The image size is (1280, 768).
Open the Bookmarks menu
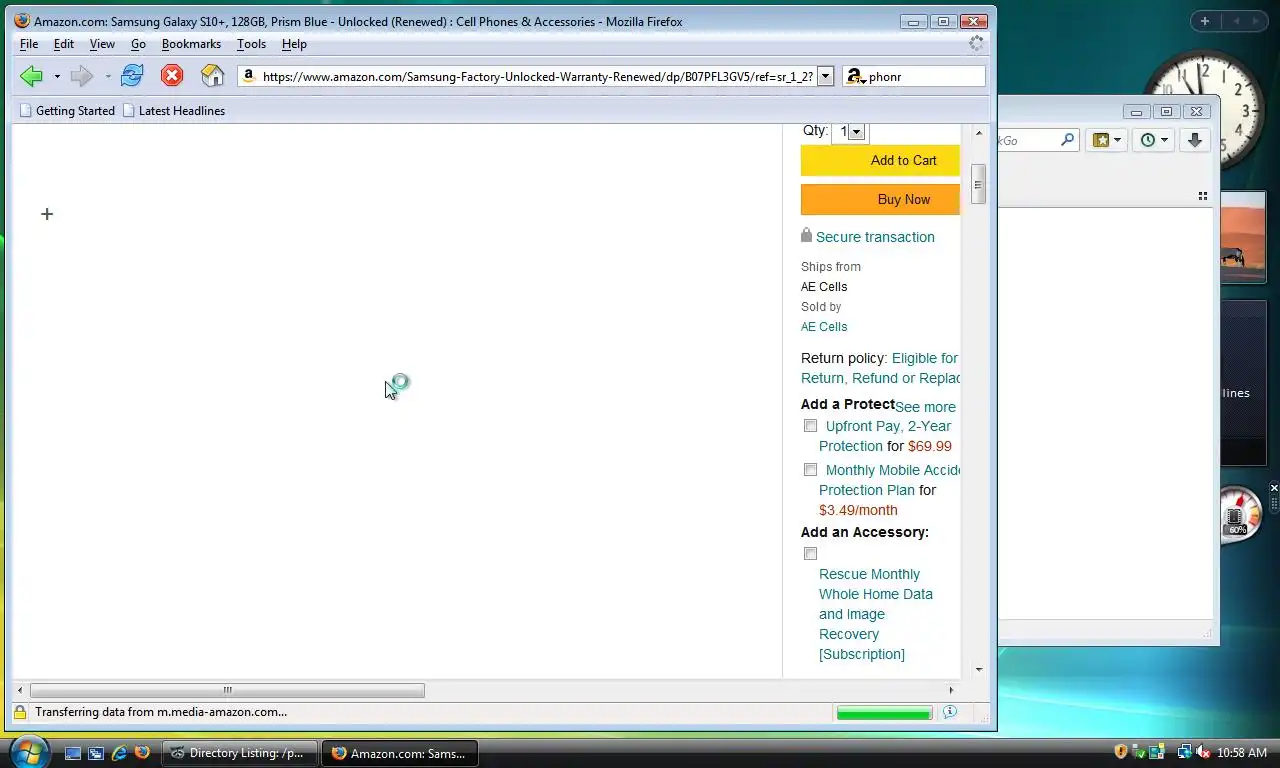click(x=191, y=44)
